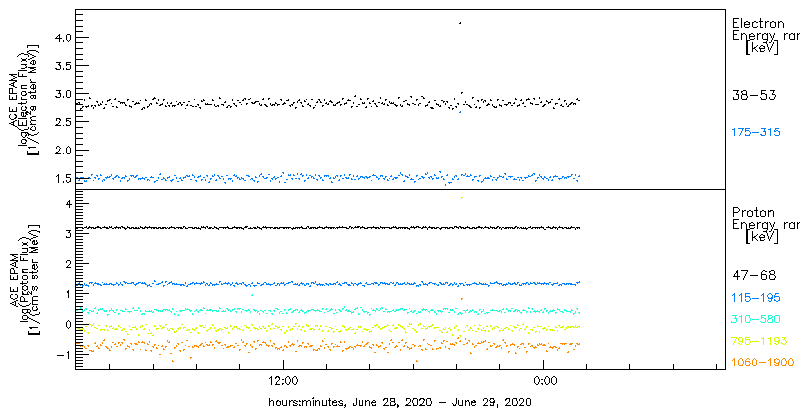Screen dimensions: 800x410
Task: Click the cyan 310-580 proton label
Action: coord(756,319)
